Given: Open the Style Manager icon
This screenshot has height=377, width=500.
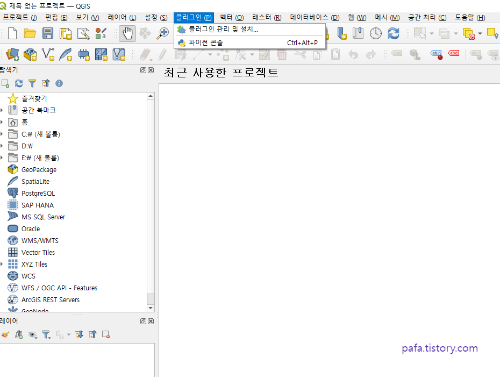Looking at the screenshot, I should (x=101, y=33).
